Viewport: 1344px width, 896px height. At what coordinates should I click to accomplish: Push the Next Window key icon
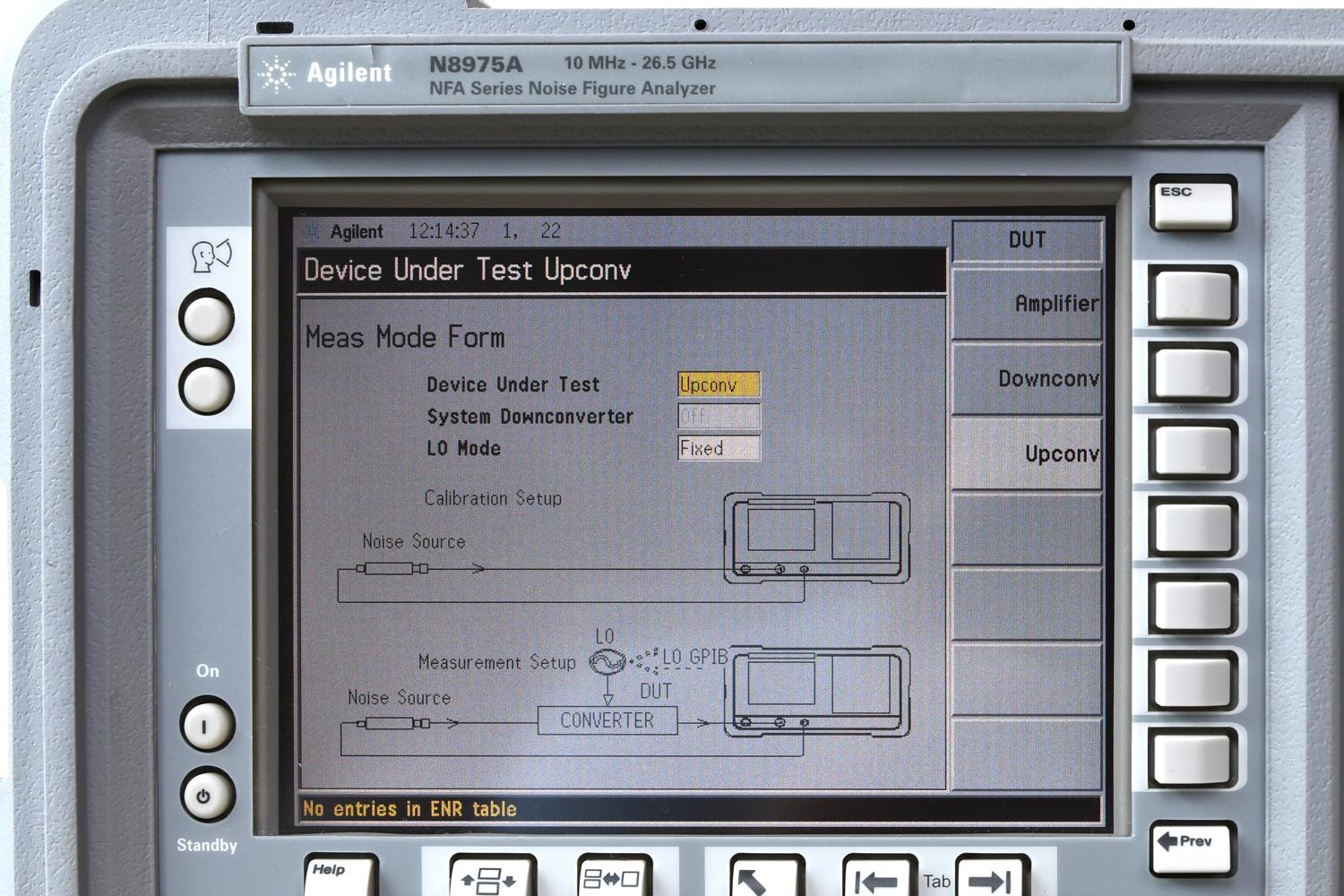pyautogui.click(x=492, y=877)
